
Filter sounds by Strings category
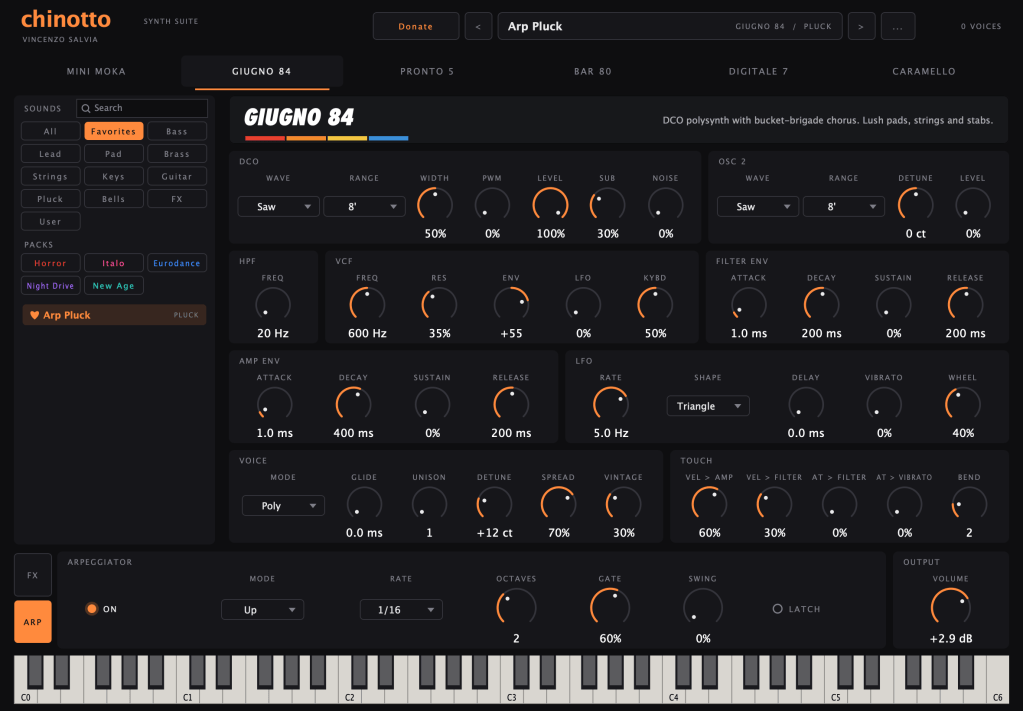coord(50,176)
